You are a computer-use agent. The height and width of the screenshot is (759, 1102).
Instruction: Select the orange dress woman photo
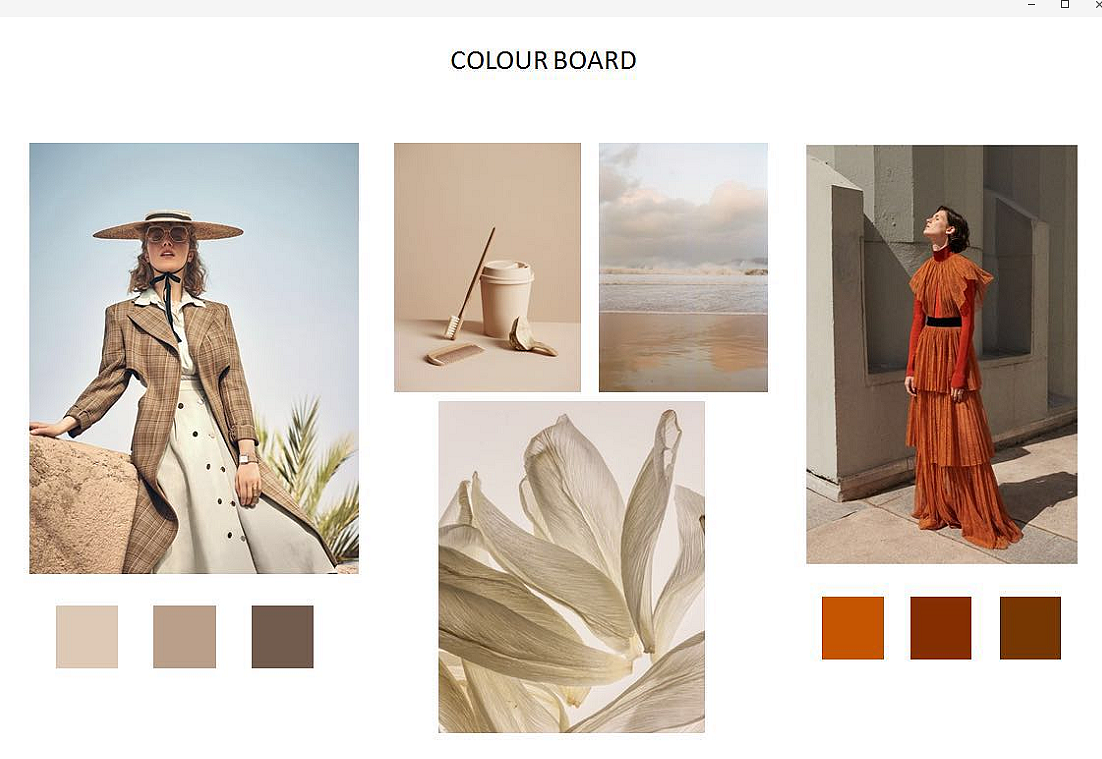(x=942, y=354)
